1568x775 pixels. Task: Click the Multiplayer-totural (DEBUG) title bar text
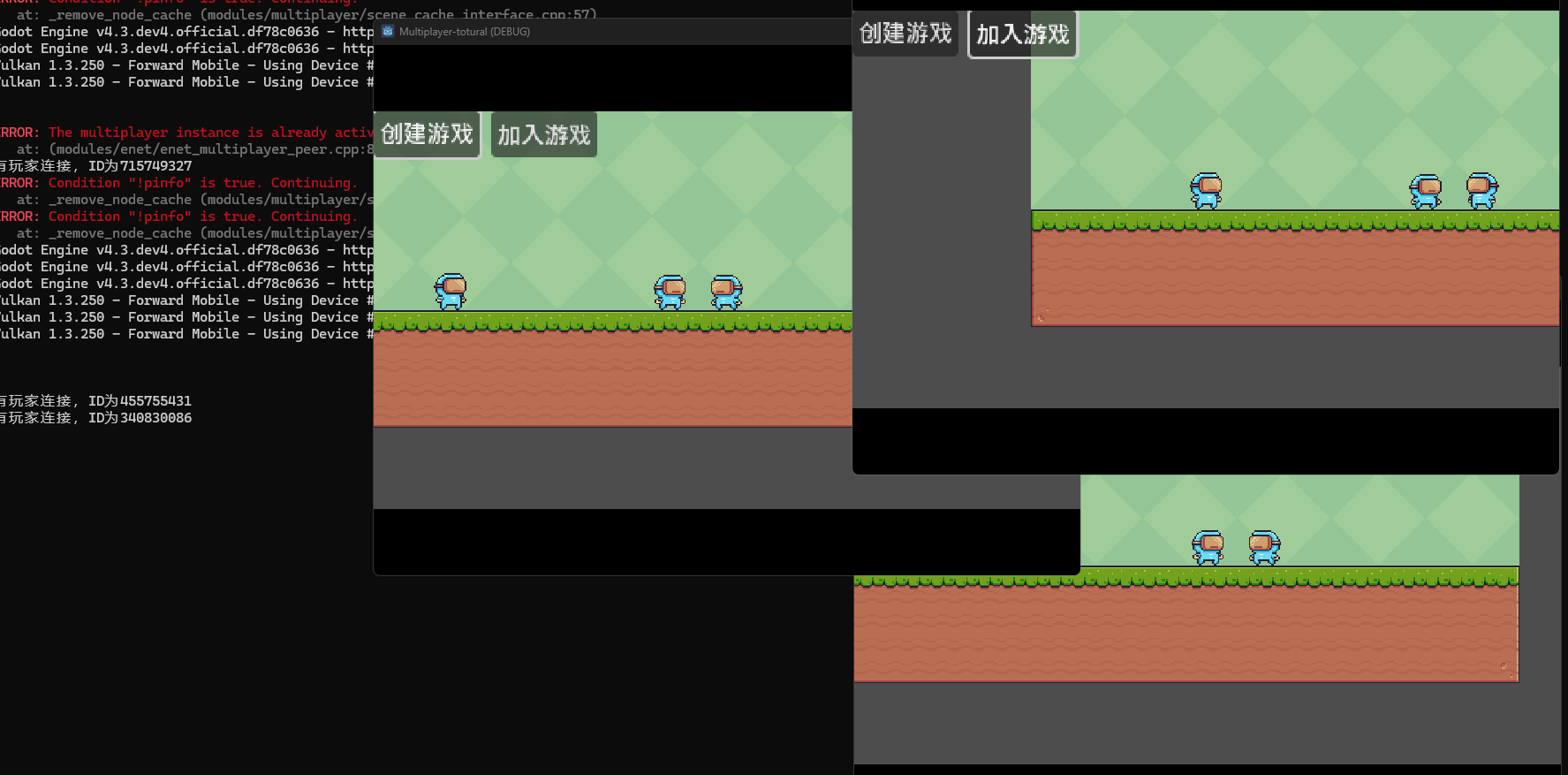tap(465, 32)
